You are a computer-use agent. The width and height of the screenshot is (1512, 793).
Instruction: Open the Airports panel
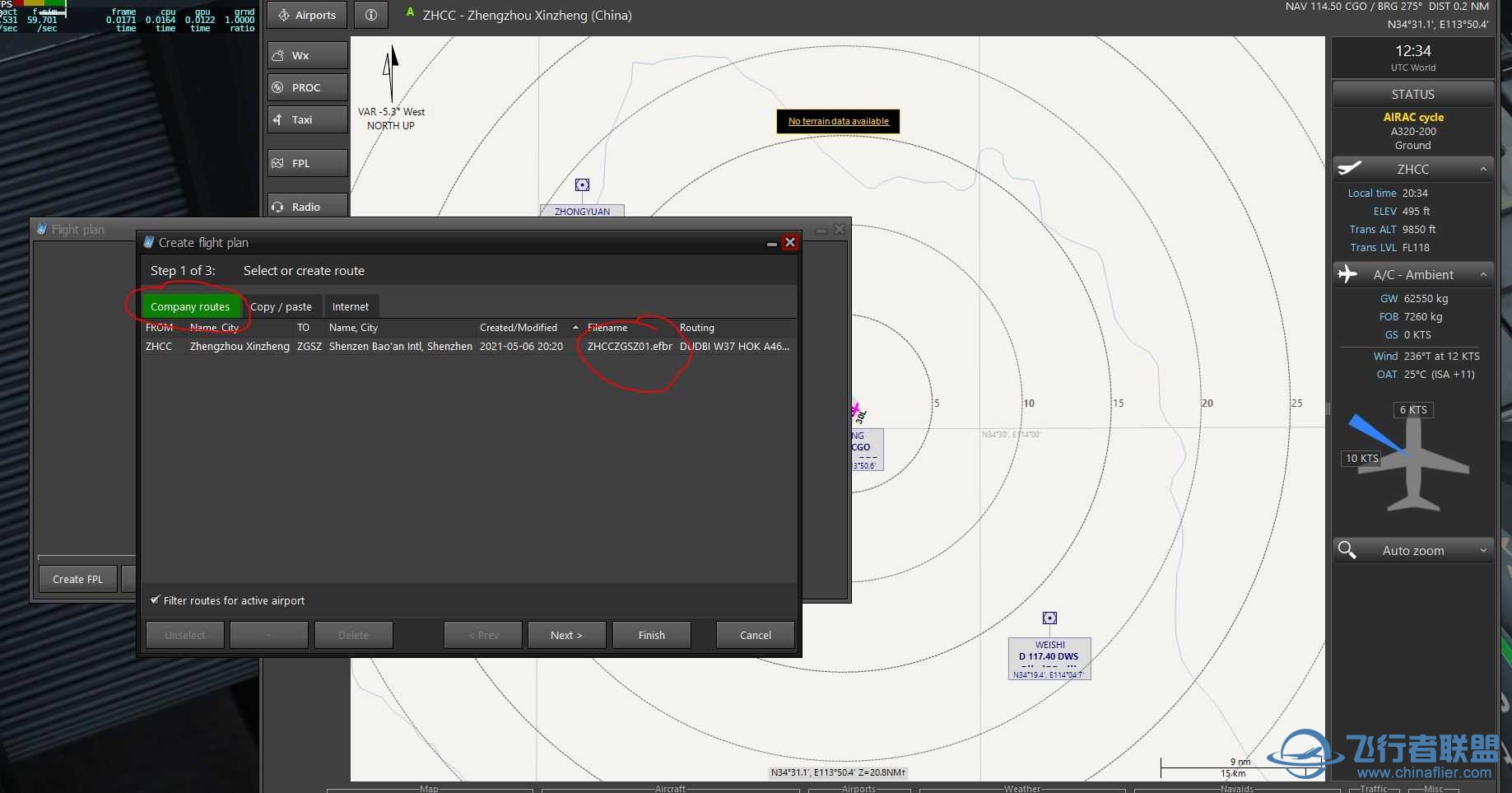(x=305, y=14)
